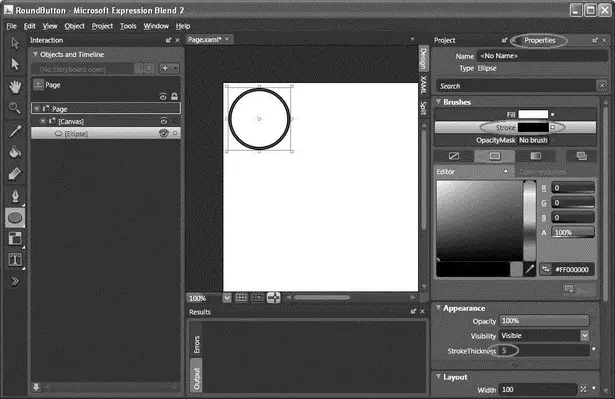The image size is (615, 399).
Task: Select the Brush Transform tool
Action: (x=15, y=173)
